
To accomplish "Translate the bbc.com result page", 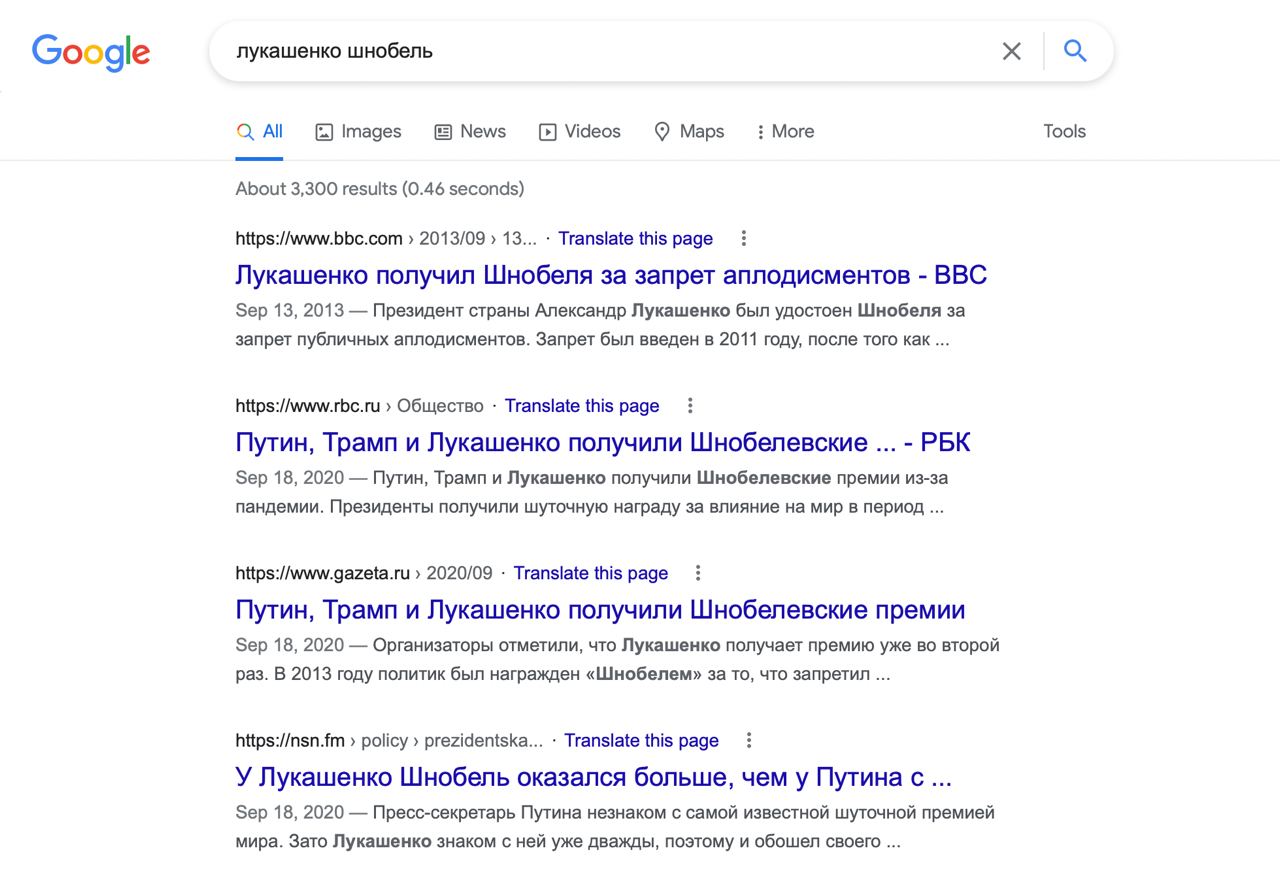I will pos(636,238).
